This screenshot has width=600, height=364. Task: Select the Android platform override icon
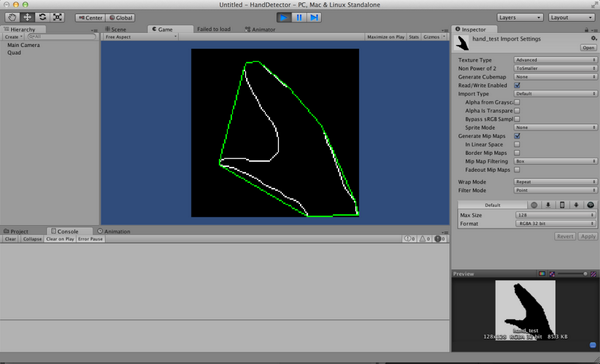pyautogui.click(x=576, y=205)
